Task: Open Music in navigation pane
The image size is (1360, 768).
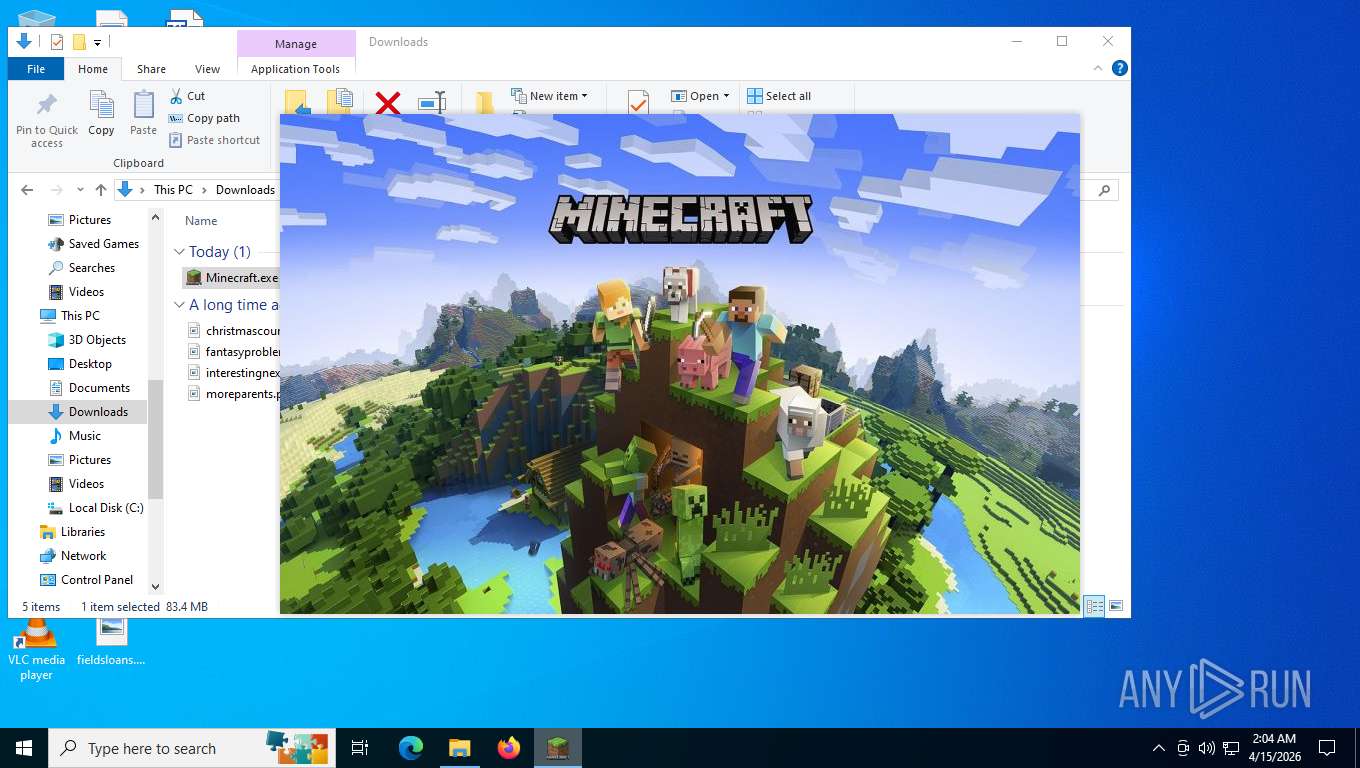Action: [75, 436]
